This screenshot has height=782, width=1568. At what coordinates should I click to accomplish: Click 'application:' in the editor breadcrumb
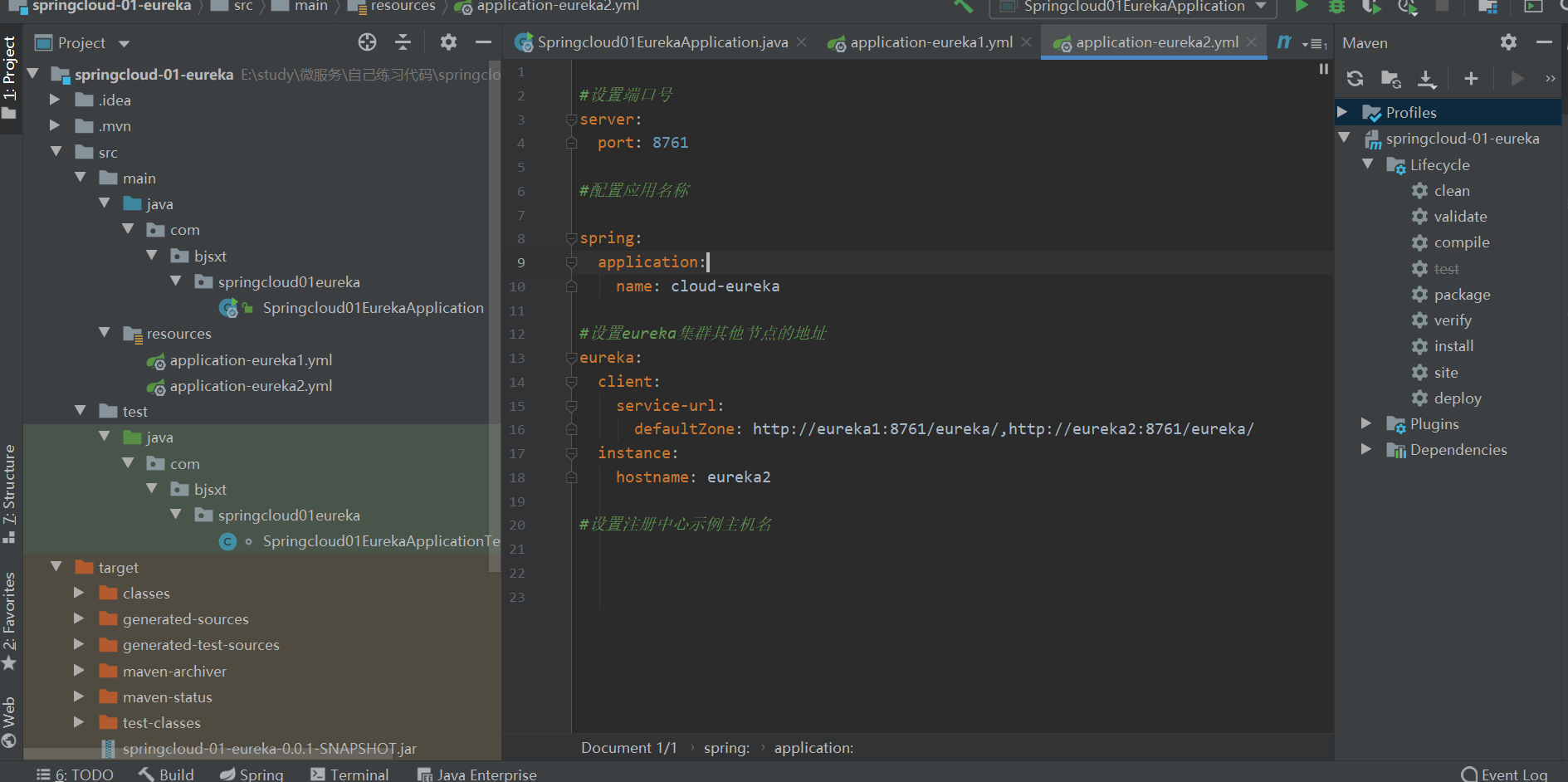click(x=813, y=748)
